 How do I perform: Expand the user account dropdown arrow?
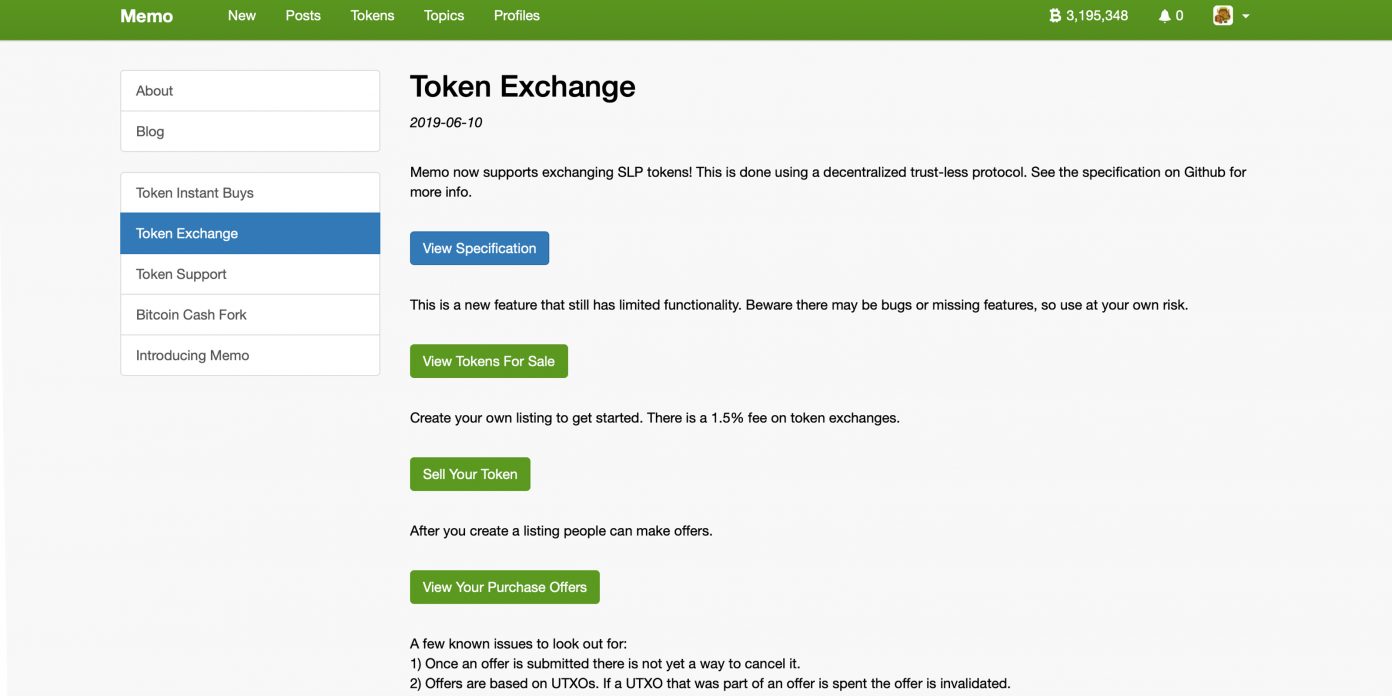pyautogui.click(x=1246, y=16)
